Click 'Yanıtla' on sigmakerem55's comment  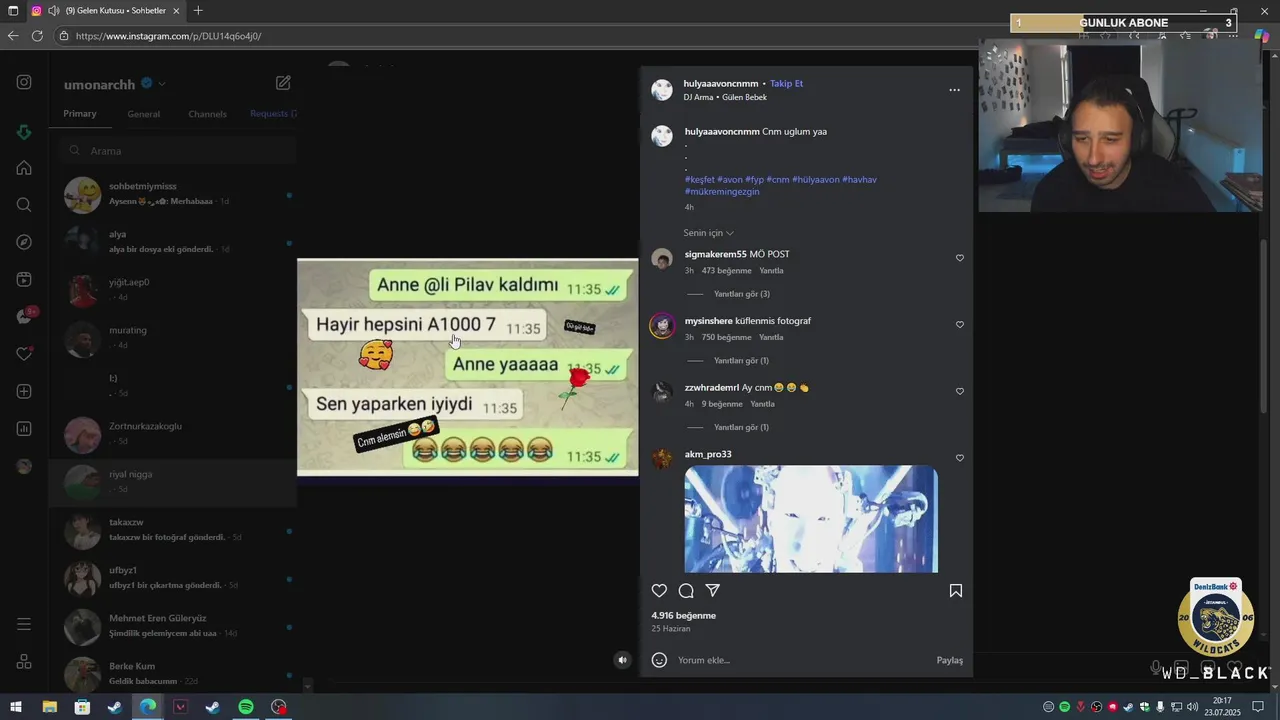click(771, 271)
